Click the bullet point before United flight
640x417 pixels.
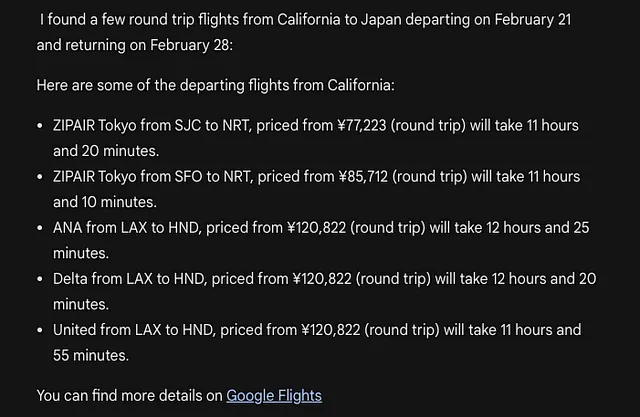(x=40, y=330)
